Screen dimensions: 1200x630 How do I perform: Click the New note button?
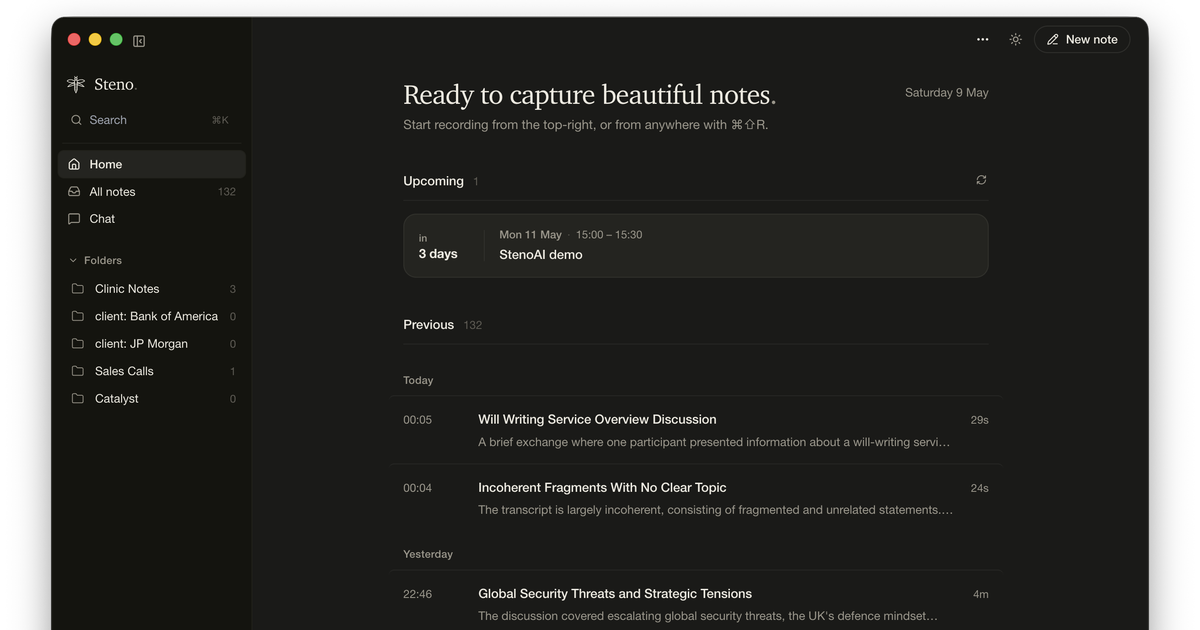(1082, 40)
